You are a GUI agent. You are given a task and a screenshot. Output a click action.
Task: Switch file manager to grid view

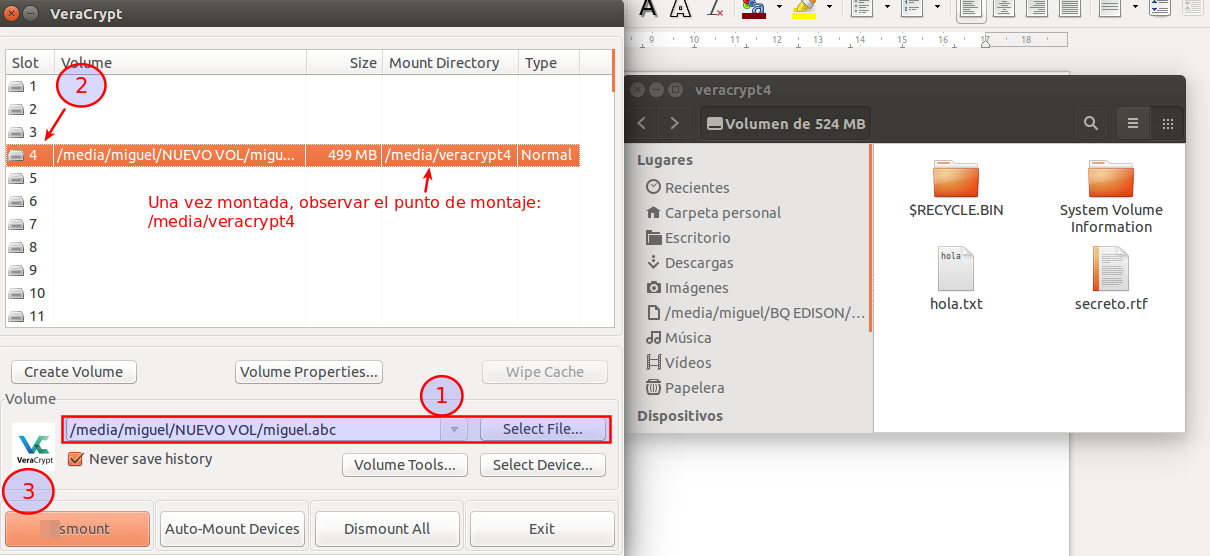[1167, 124]
